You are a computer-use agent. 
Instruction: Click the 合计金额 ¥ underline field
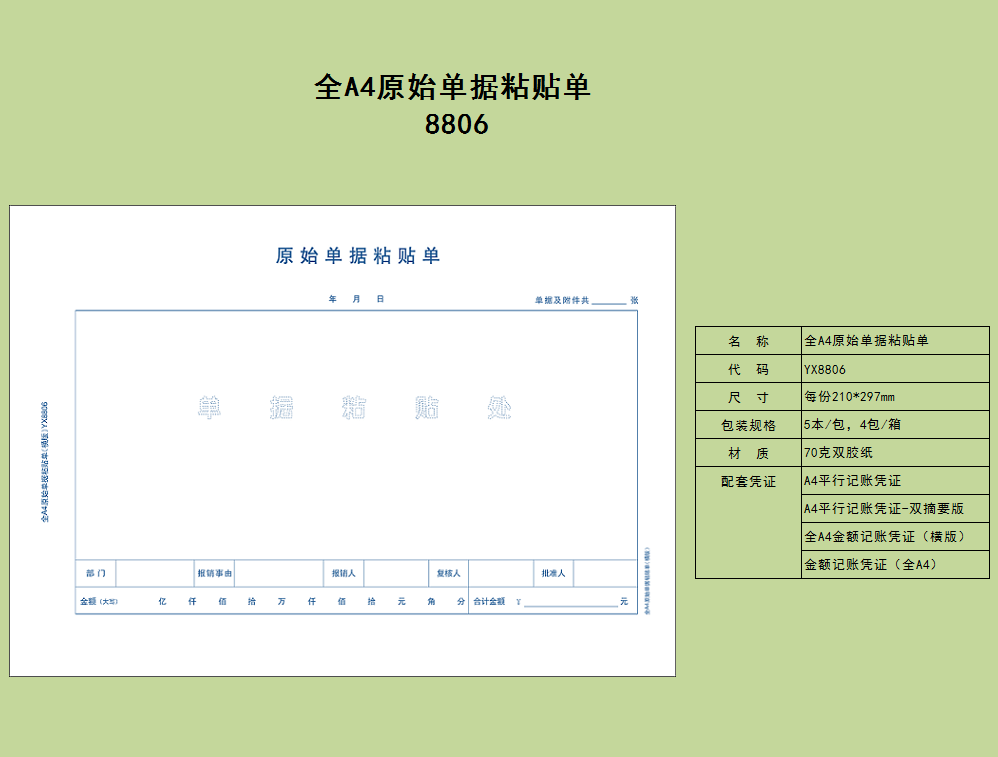[570, 602]
